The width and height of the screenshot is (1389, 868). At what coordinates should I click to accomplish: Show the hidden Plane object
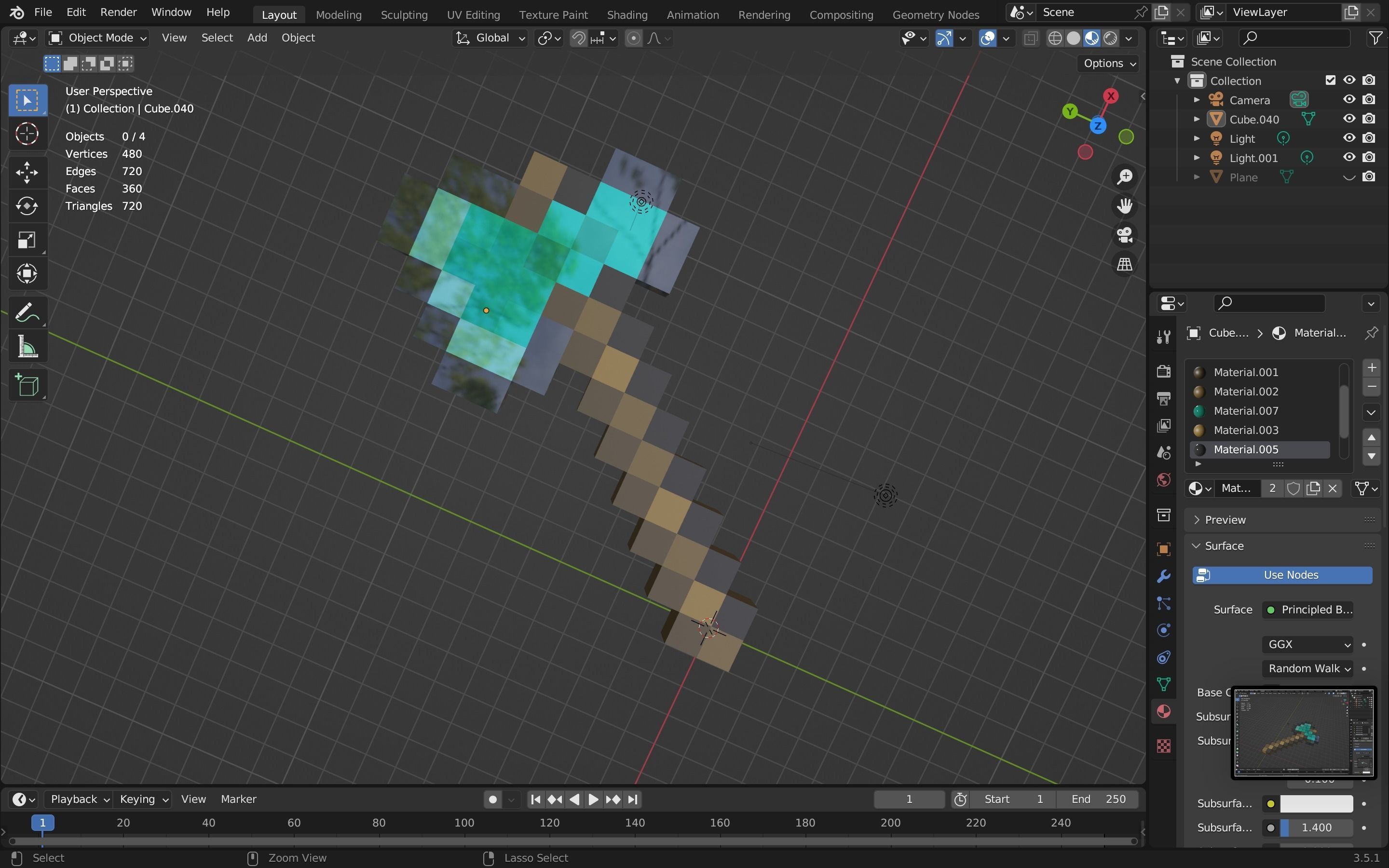click(1349, 177)
